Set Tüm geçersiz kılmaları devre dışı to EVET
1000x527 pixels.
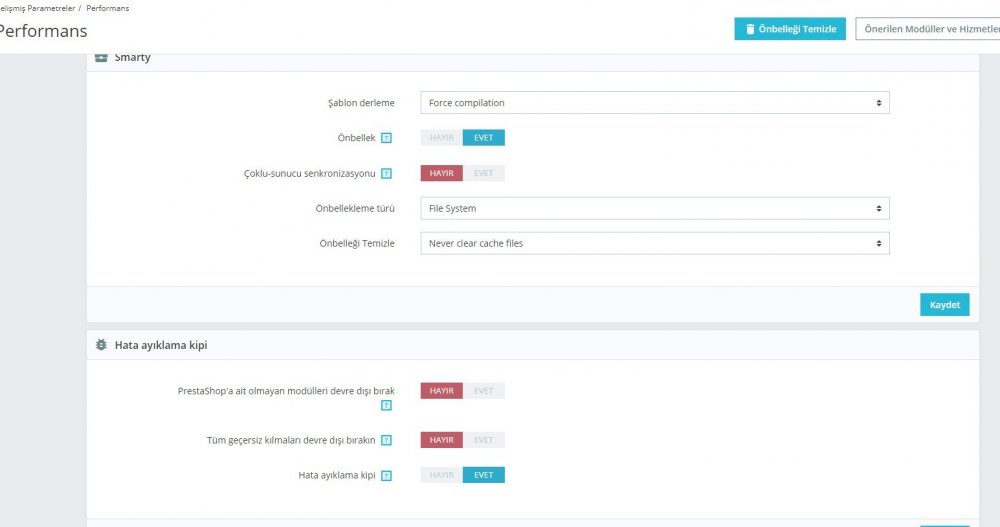[483, 440]
